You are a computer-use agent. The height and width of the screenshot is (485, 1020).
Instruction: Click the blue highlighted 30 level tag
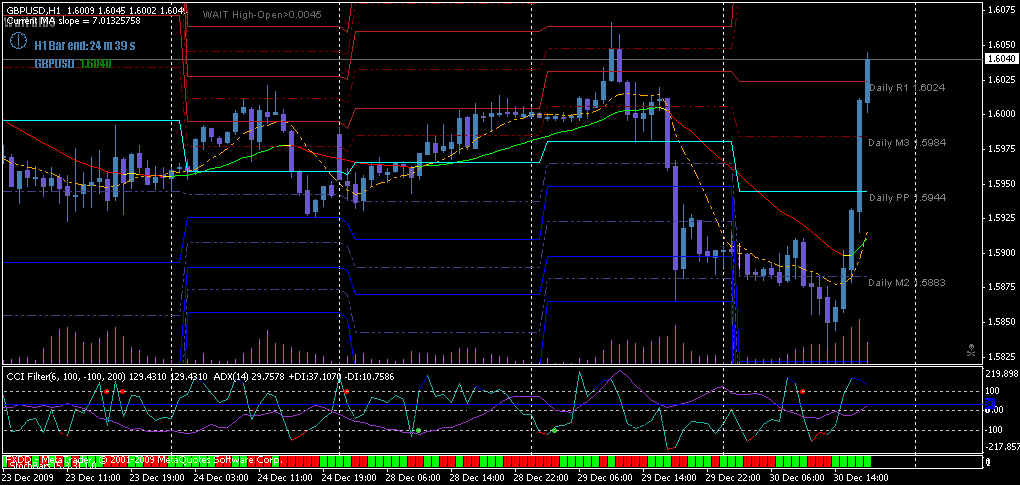pyautogui.click(x=990, y=404)
